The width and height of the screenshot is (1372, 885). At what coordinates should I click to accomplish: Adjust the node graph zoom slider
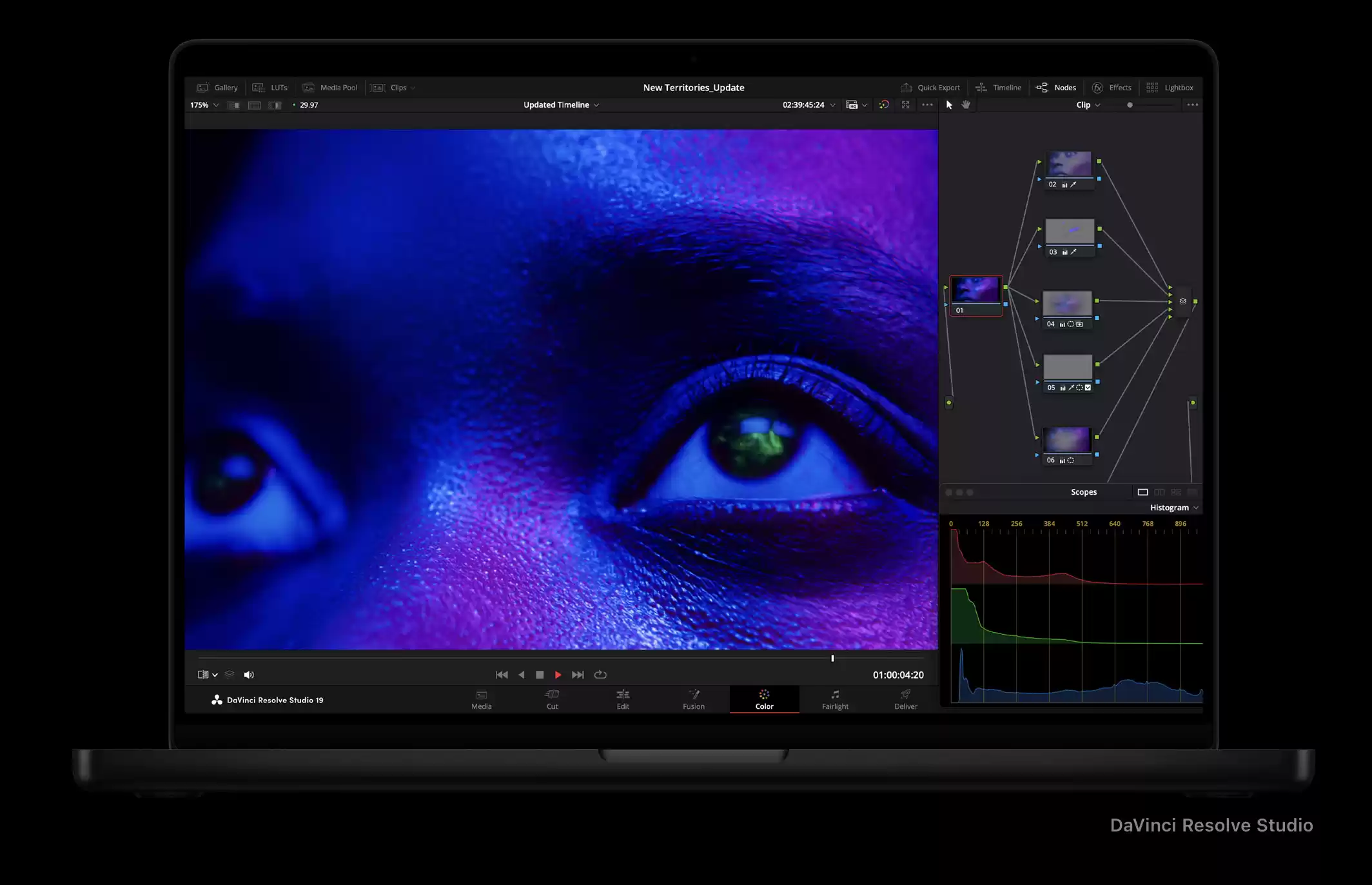[1130, 105]
